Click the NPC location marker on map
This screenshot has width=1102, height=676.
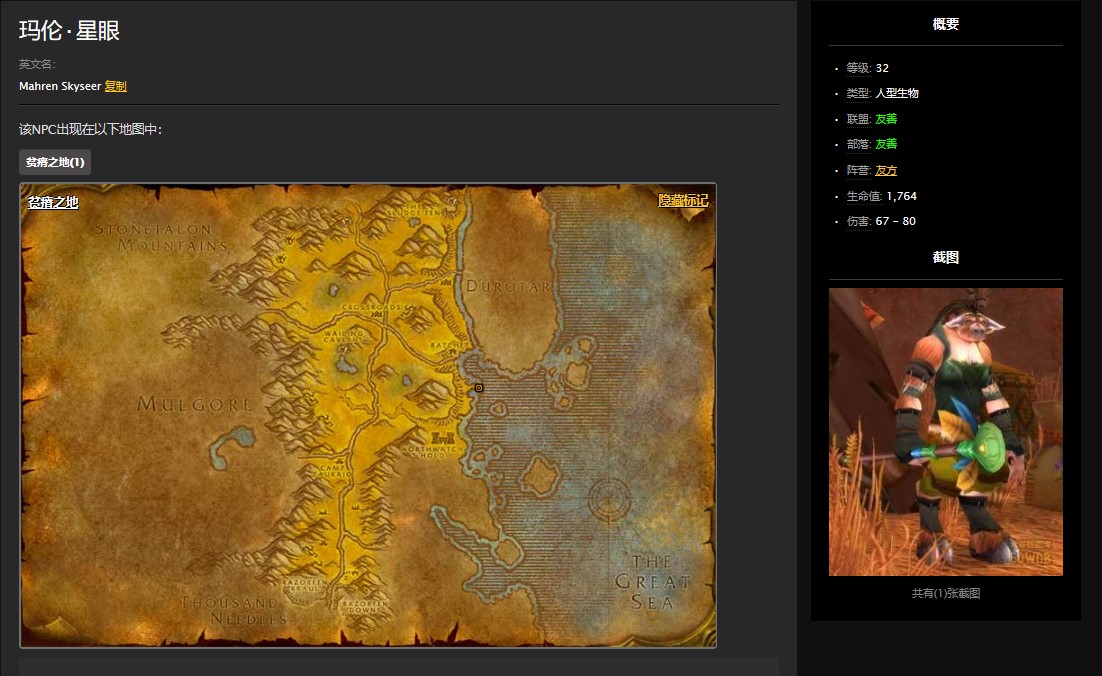pyautogui.click(x=479, y=388)
